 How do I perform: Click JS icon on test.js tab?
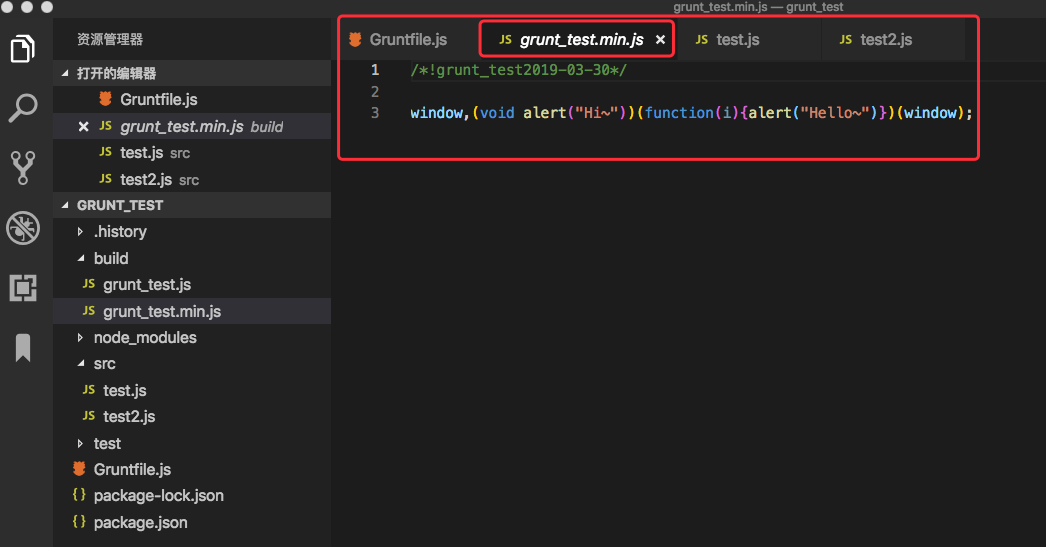[702, 39]
